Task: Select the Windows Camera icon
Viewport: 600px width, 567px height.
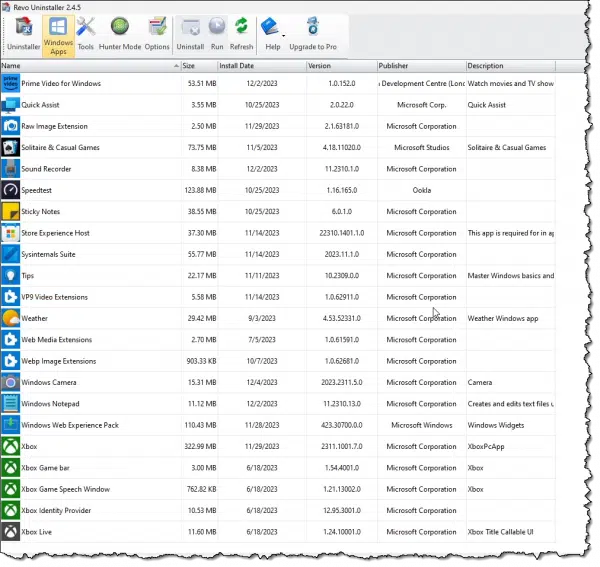Action: click(10, 382)
